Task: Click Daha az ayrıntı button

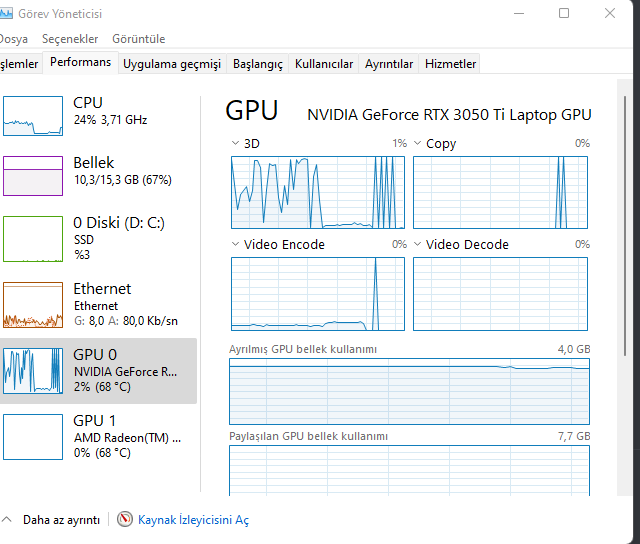Action: point(61,520)
